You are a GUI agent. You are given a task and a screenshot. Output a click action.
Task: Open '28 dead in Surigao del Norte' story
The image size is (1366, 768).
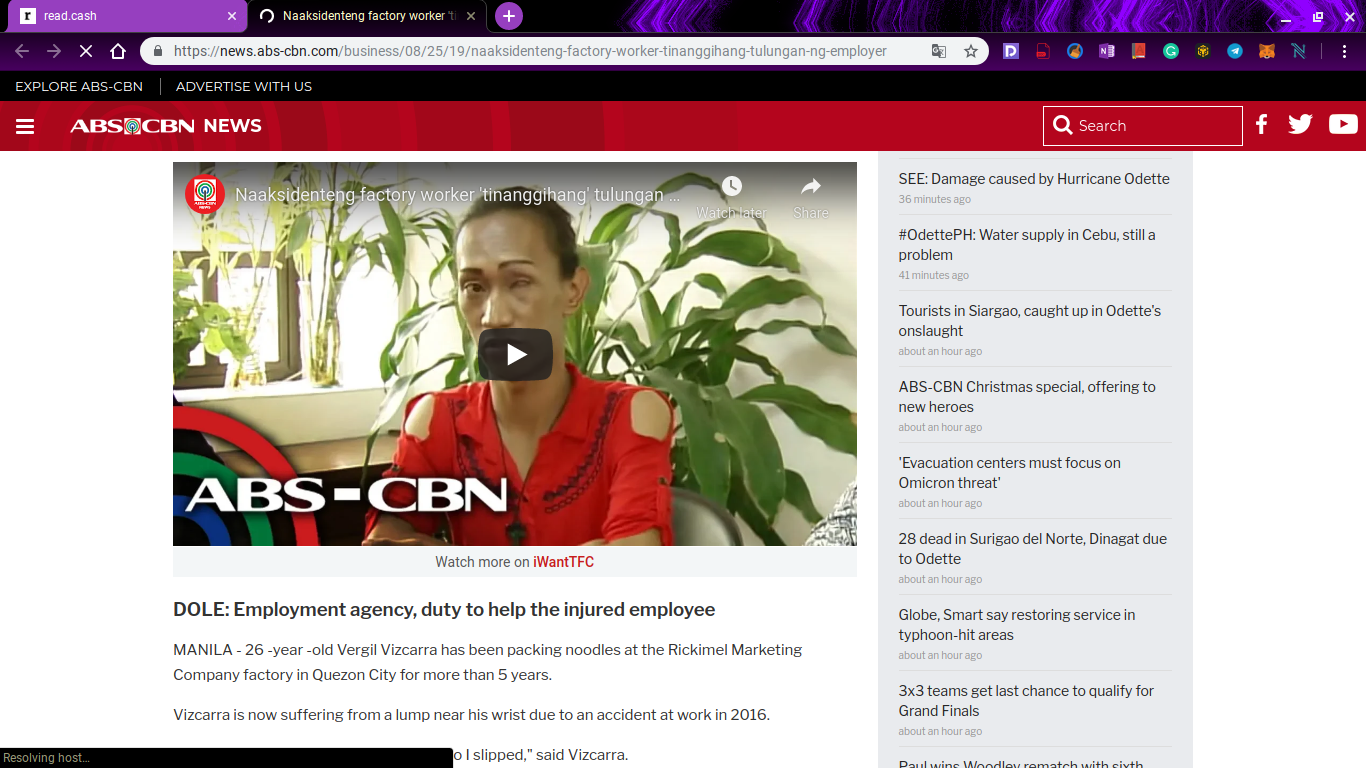pyautogui.click(x=1033, y=549)
